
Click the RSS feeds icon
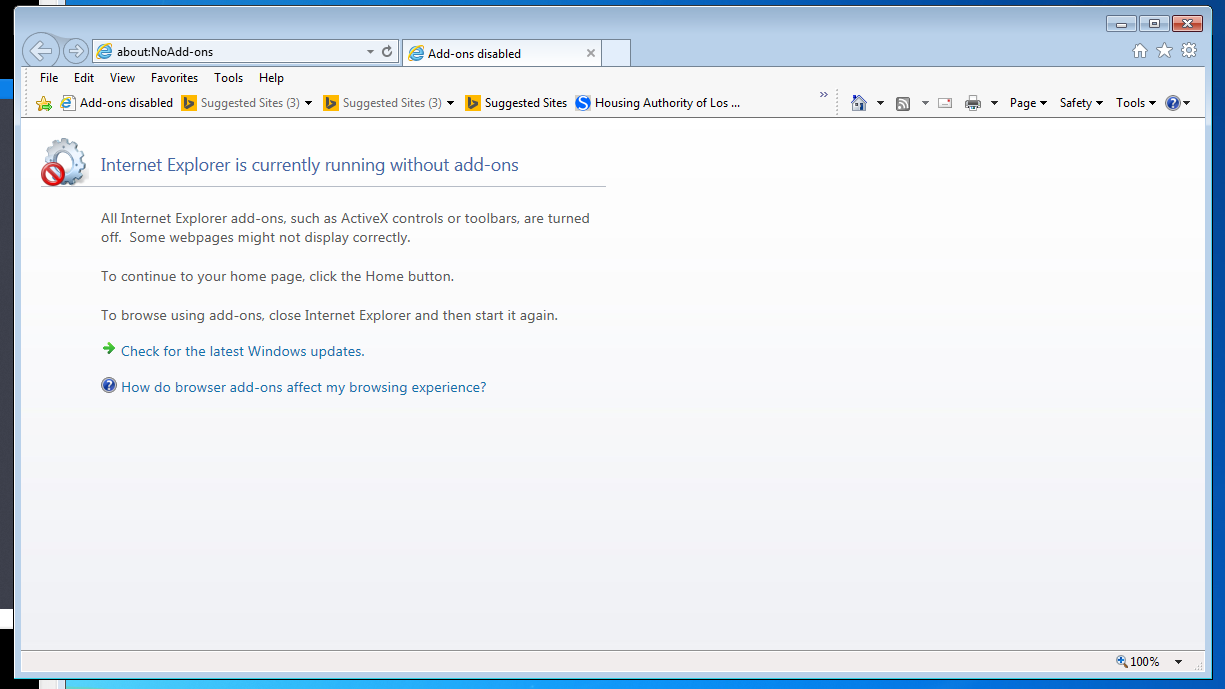point(903,103)
